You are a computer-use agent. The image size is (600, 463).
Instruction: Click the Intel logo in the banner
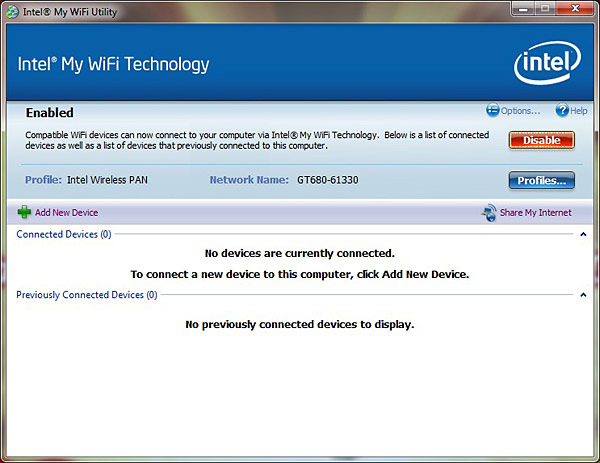click(x=544, y=65)
